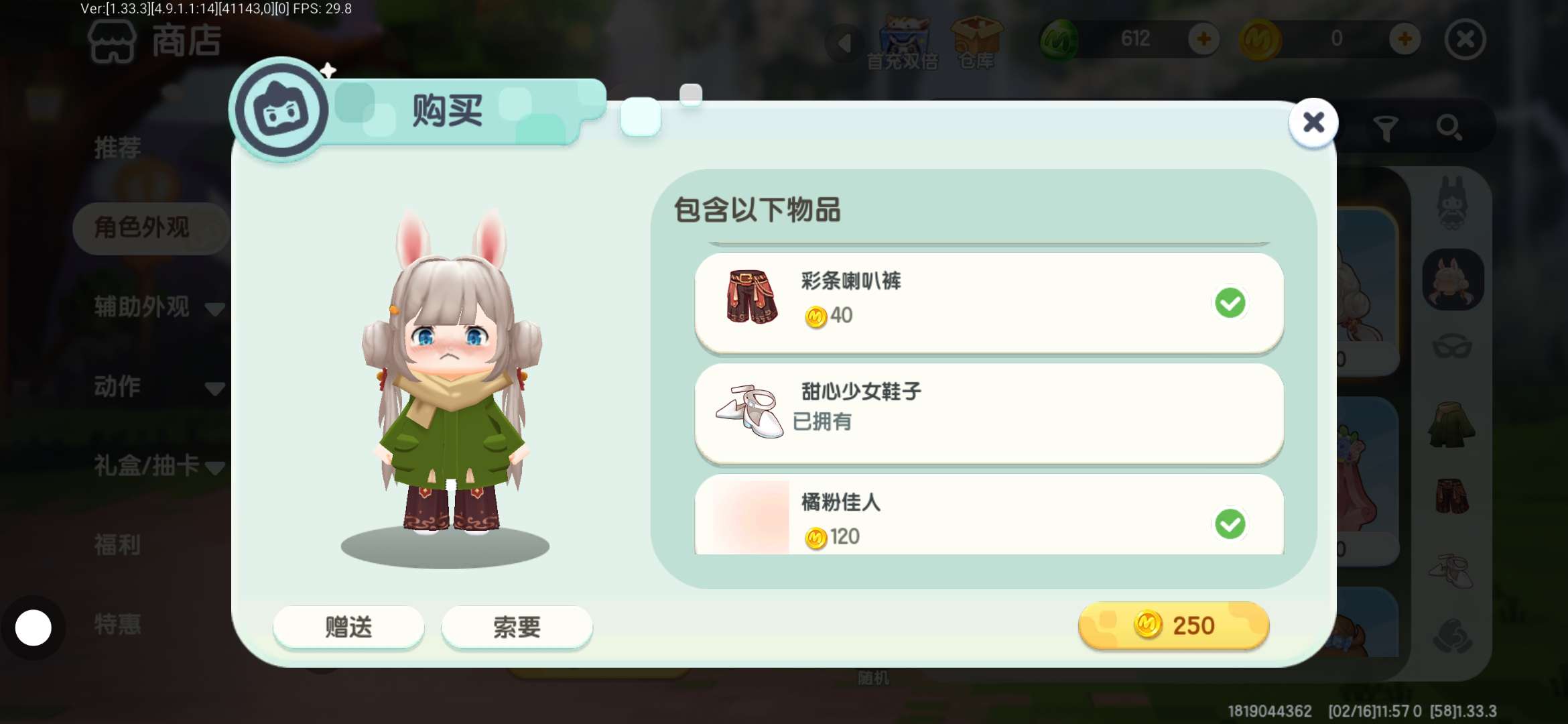The height and width of the screenshot is (724, 1568).
Task: Open the 推荐 tab
Action: point(118,147)
